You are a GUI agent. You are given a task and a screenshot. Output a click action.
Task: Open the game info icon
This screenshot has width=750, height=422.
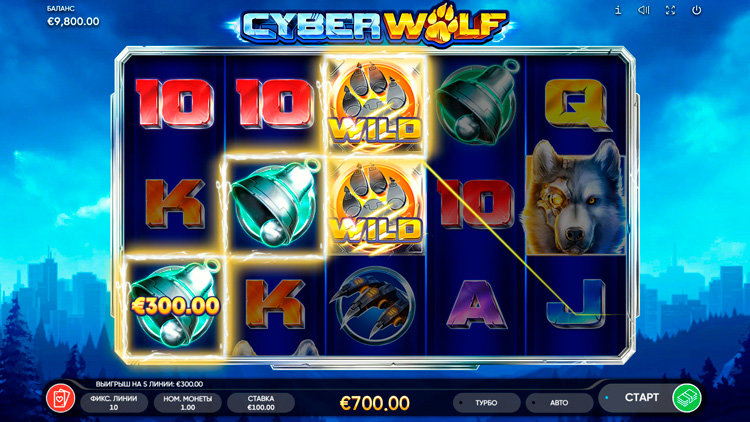(x=618, y=10)
